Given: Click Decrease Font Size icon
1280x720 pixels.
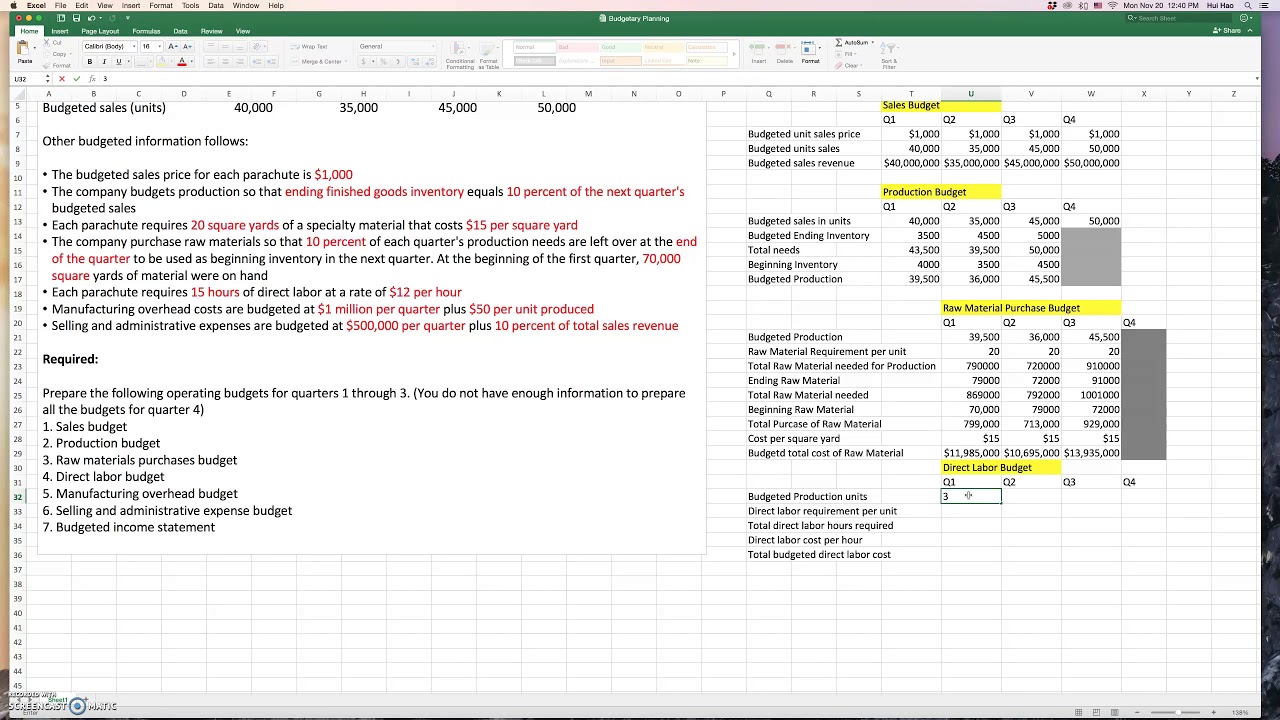Looking at the screenshot, I should (187, 46).
